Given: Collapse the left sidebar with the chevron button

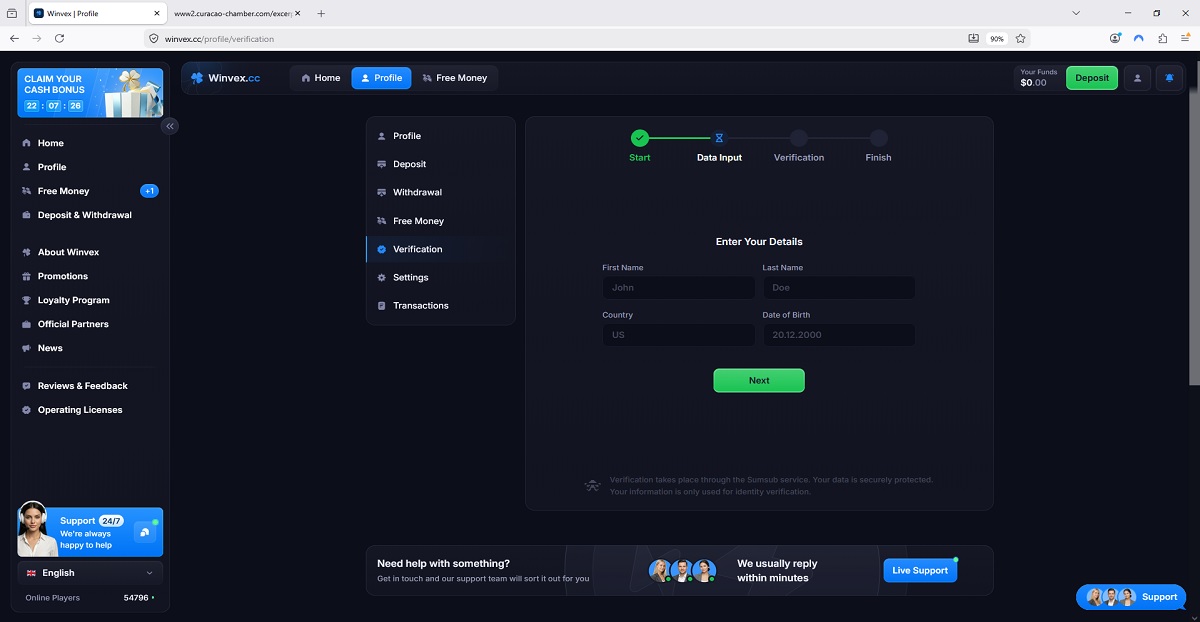Looking at the screenshot, I should point(170,126).
